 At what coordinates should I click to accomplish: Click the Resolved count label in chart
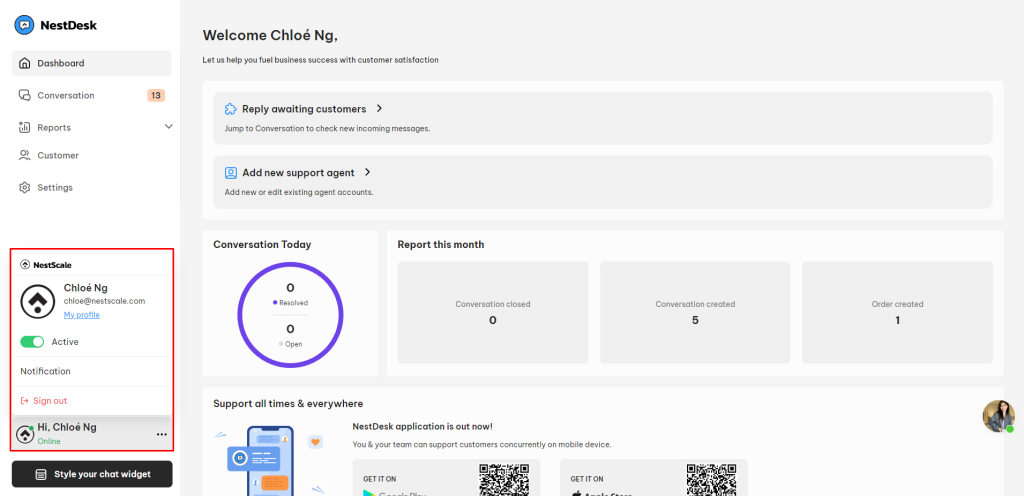pos(291,303)
